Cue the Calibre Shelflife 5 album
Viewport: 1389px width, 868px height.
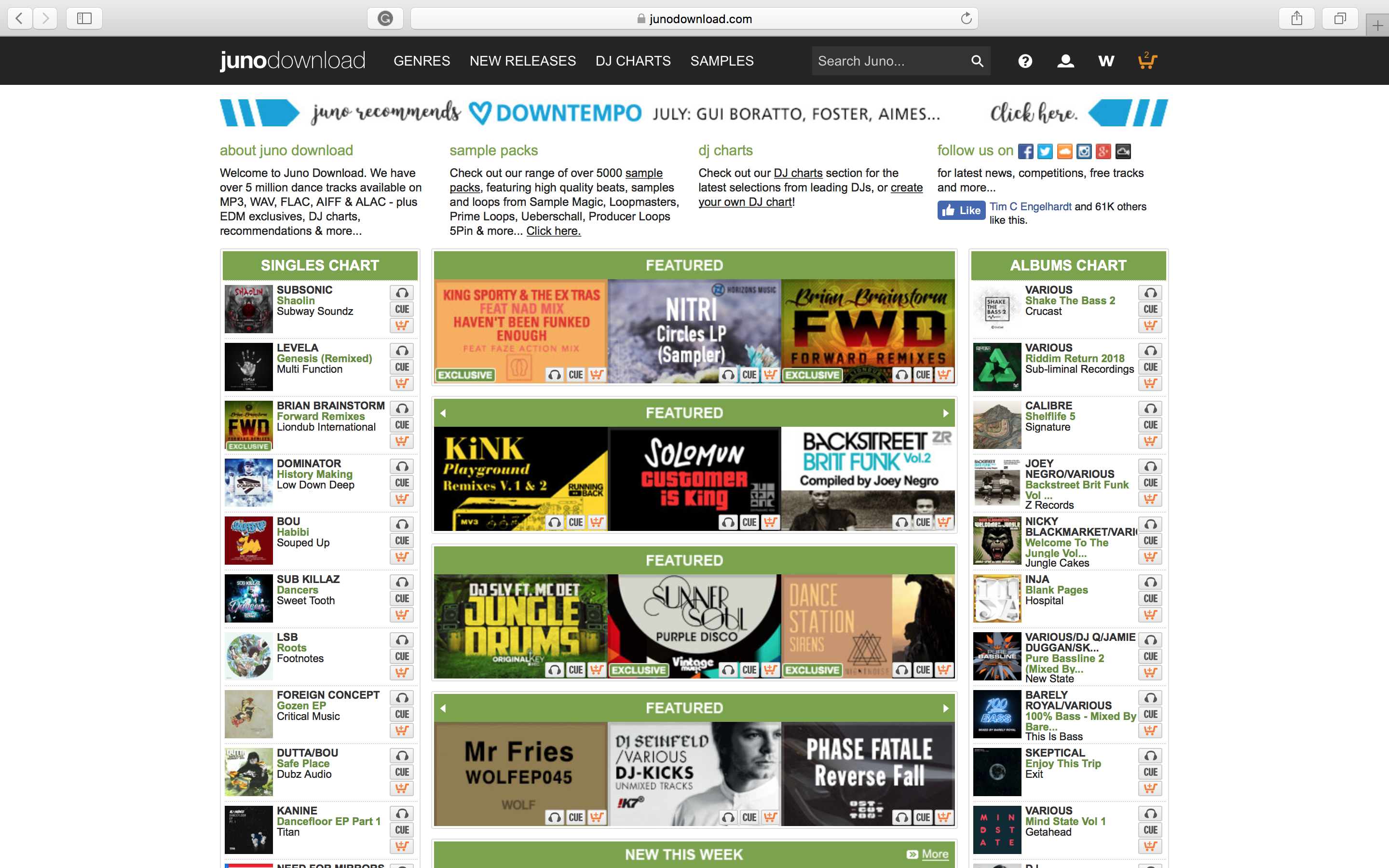(x=1150, y=425)
